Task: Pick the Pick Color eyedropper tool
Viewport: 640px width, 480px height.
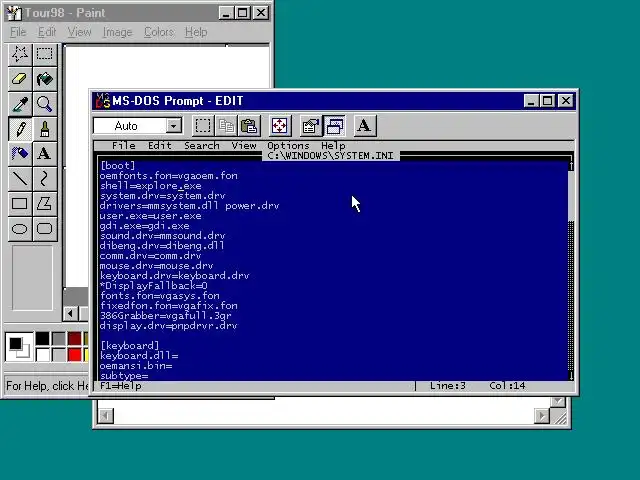Action: (x=20, y=104)
